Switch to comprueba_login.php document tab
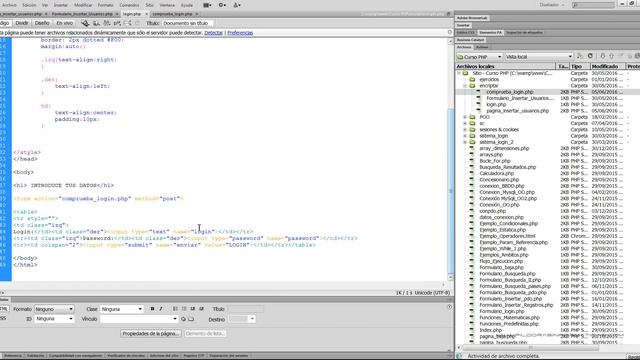Image resolution: width=640 pixels, height=360 pixels. tap(172, 14)
